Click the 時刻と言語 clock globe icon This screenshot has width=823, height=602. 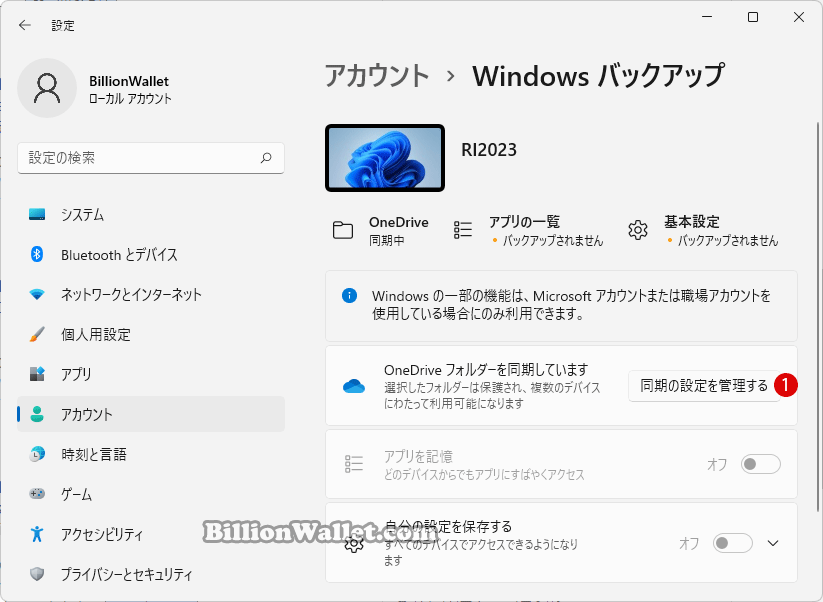(37, 454)
